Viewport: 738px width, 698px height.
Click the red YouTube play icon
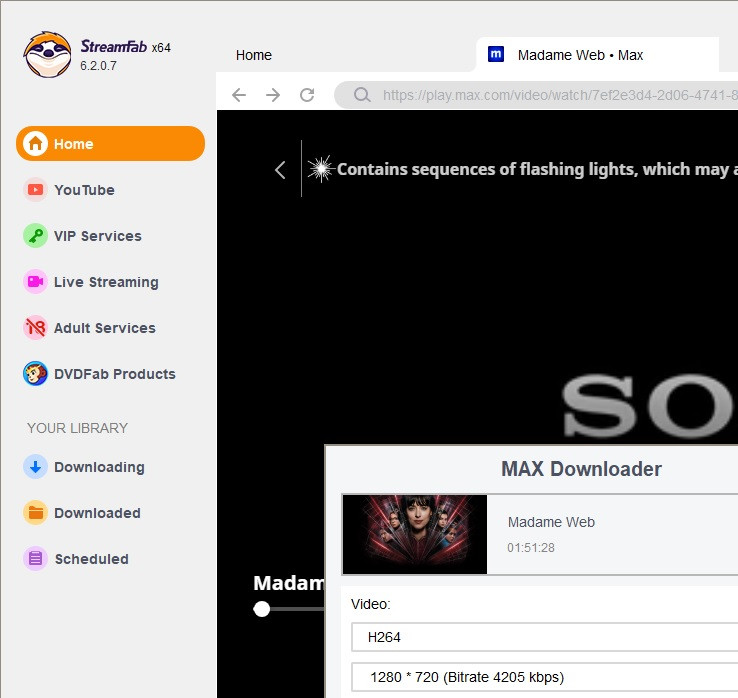35,190
